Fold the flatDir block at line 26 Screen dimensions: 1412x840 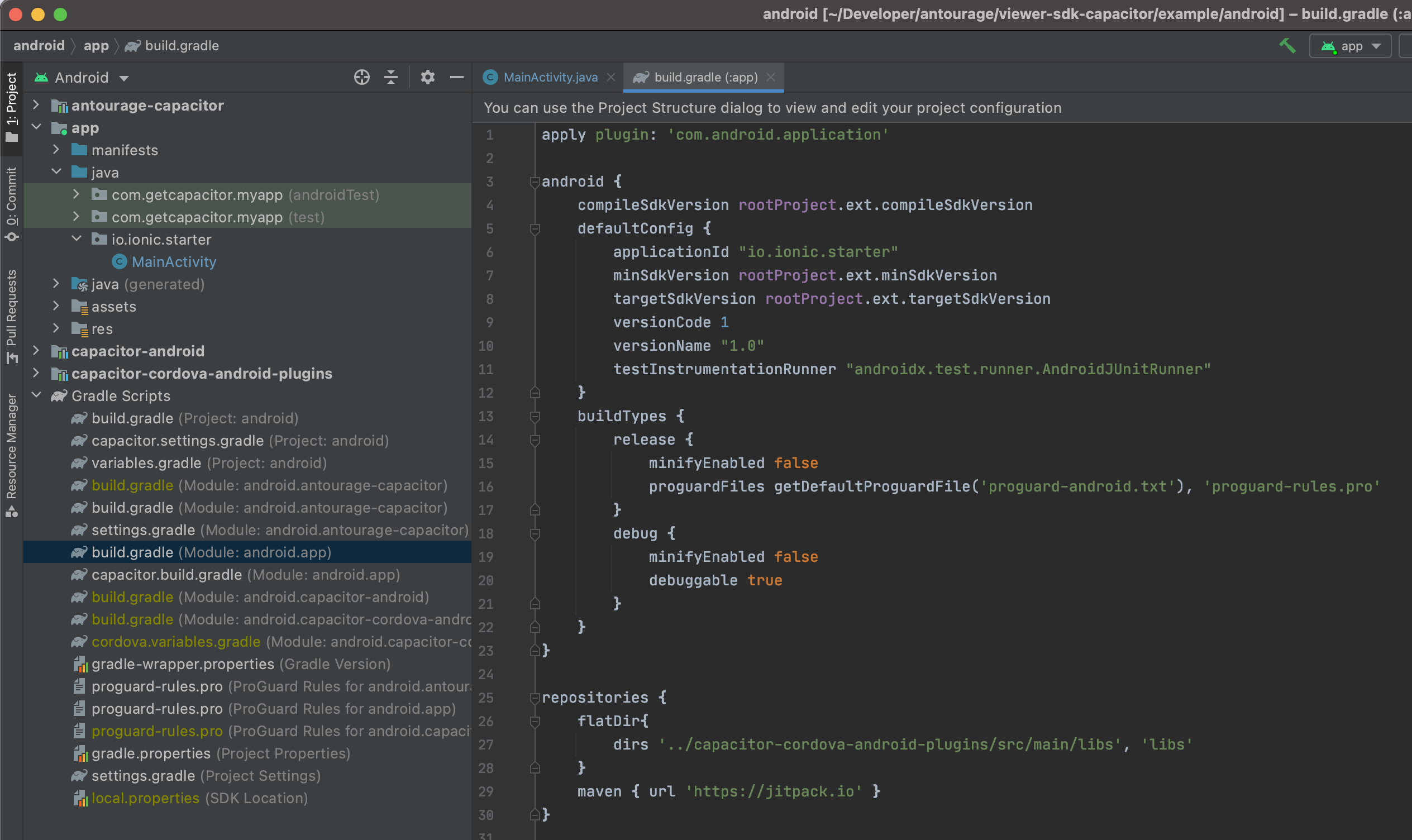point(534,721)
